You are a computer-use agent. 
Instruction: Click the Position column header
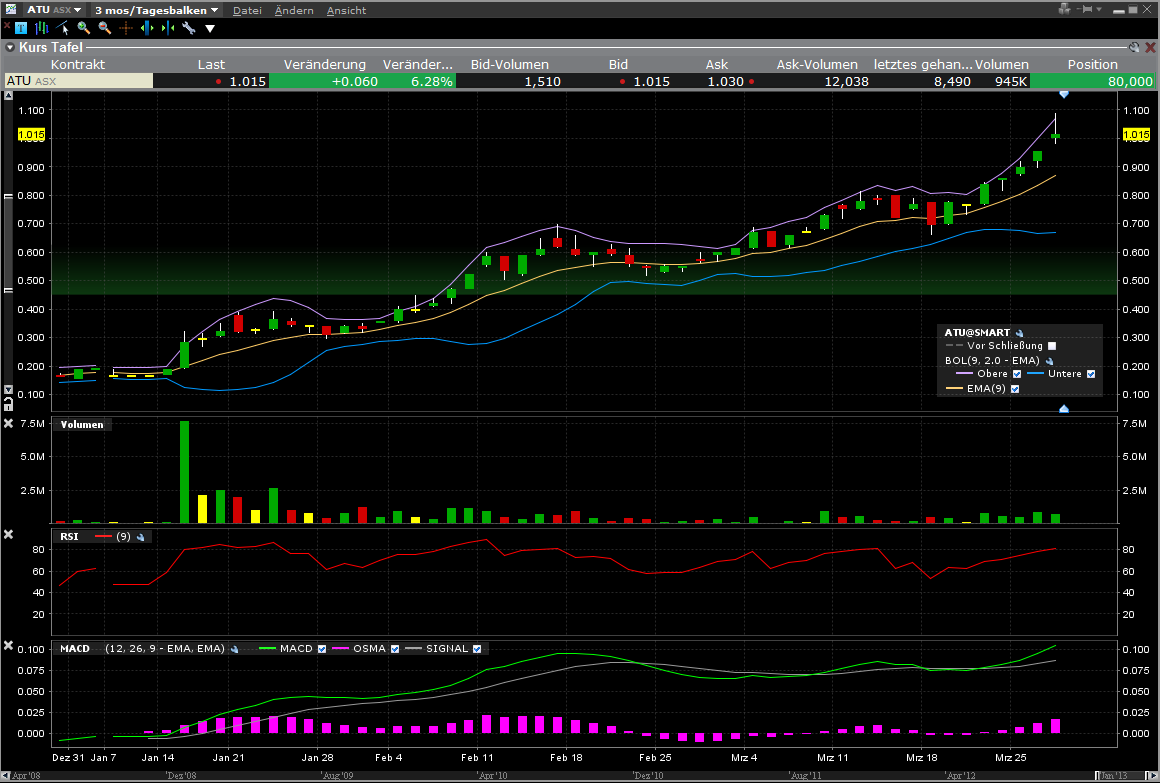(1093, 64)
